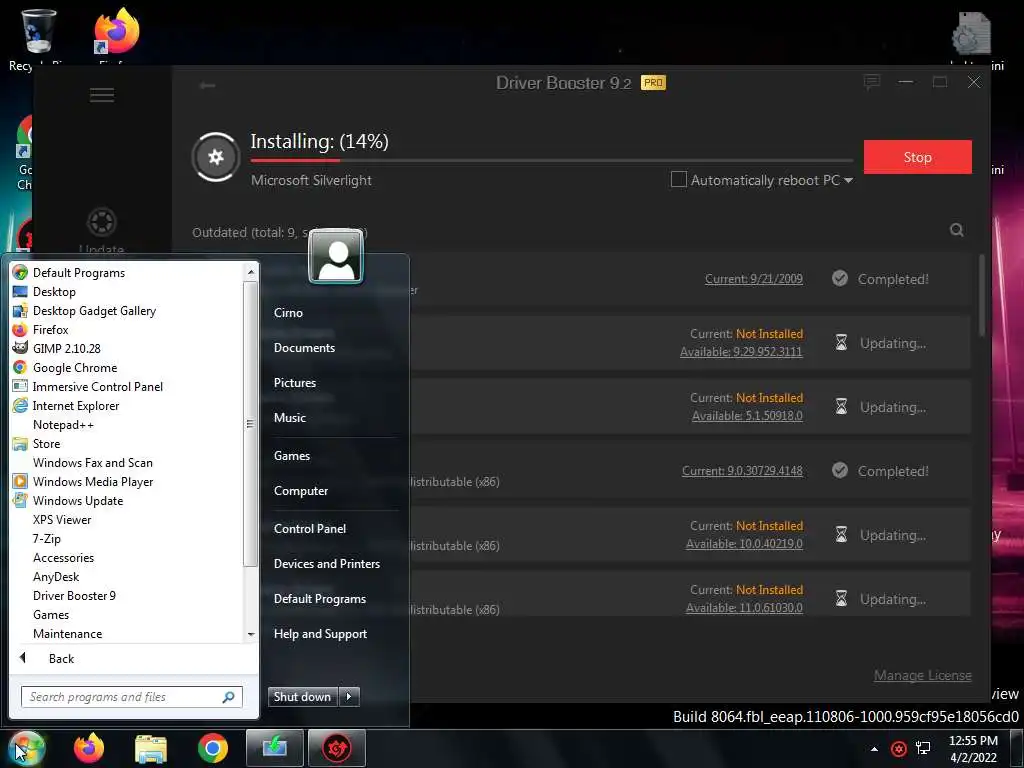The height and width of the screenshot is (768, 1024).
Task: Go Back in the programs list
Action: point(61,659)
